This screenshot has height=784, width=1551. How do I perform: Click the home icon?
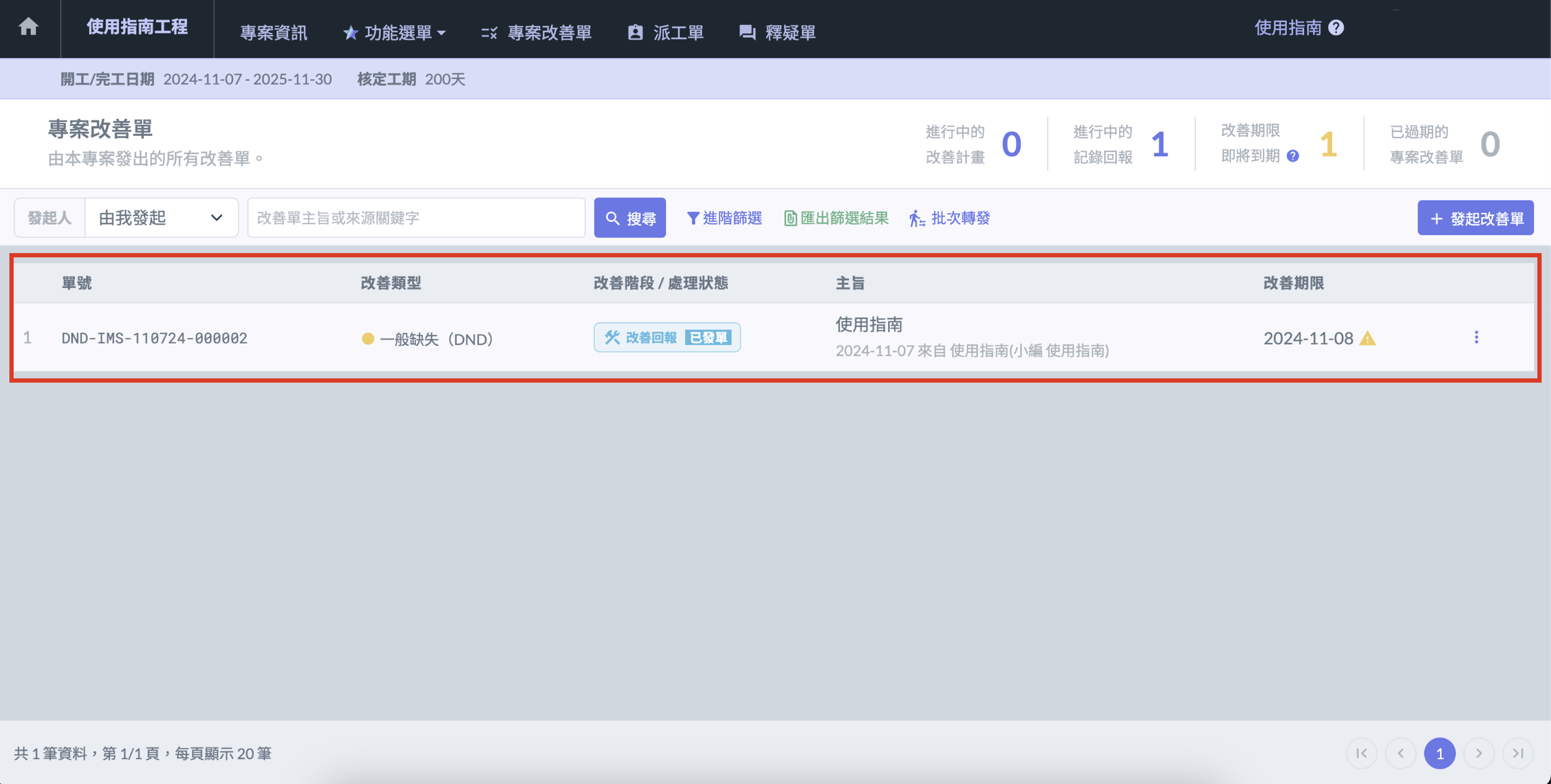[x=28, y=27]
